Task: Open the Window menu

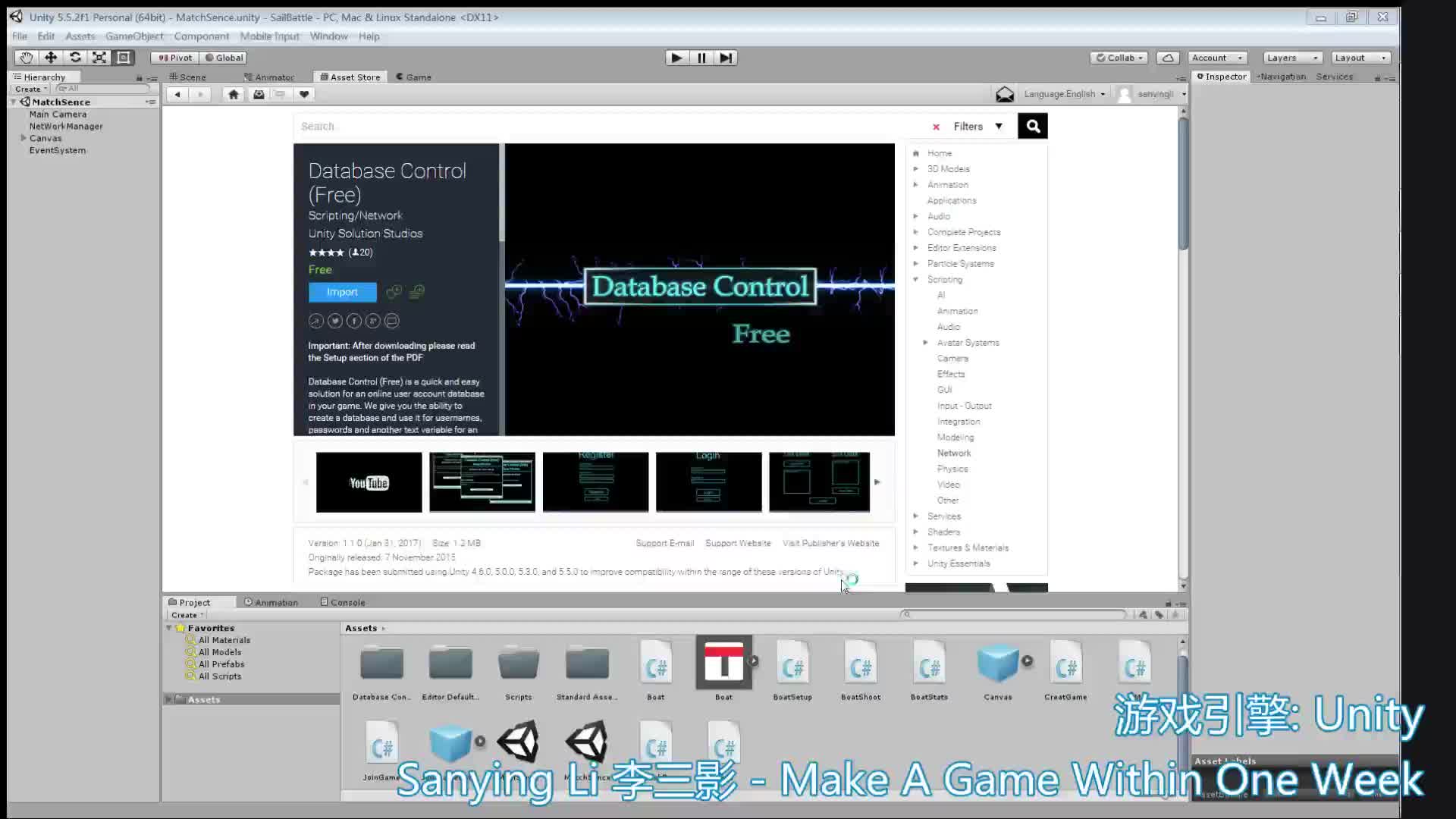Action: pyautogui.click(x=328, y=36)
